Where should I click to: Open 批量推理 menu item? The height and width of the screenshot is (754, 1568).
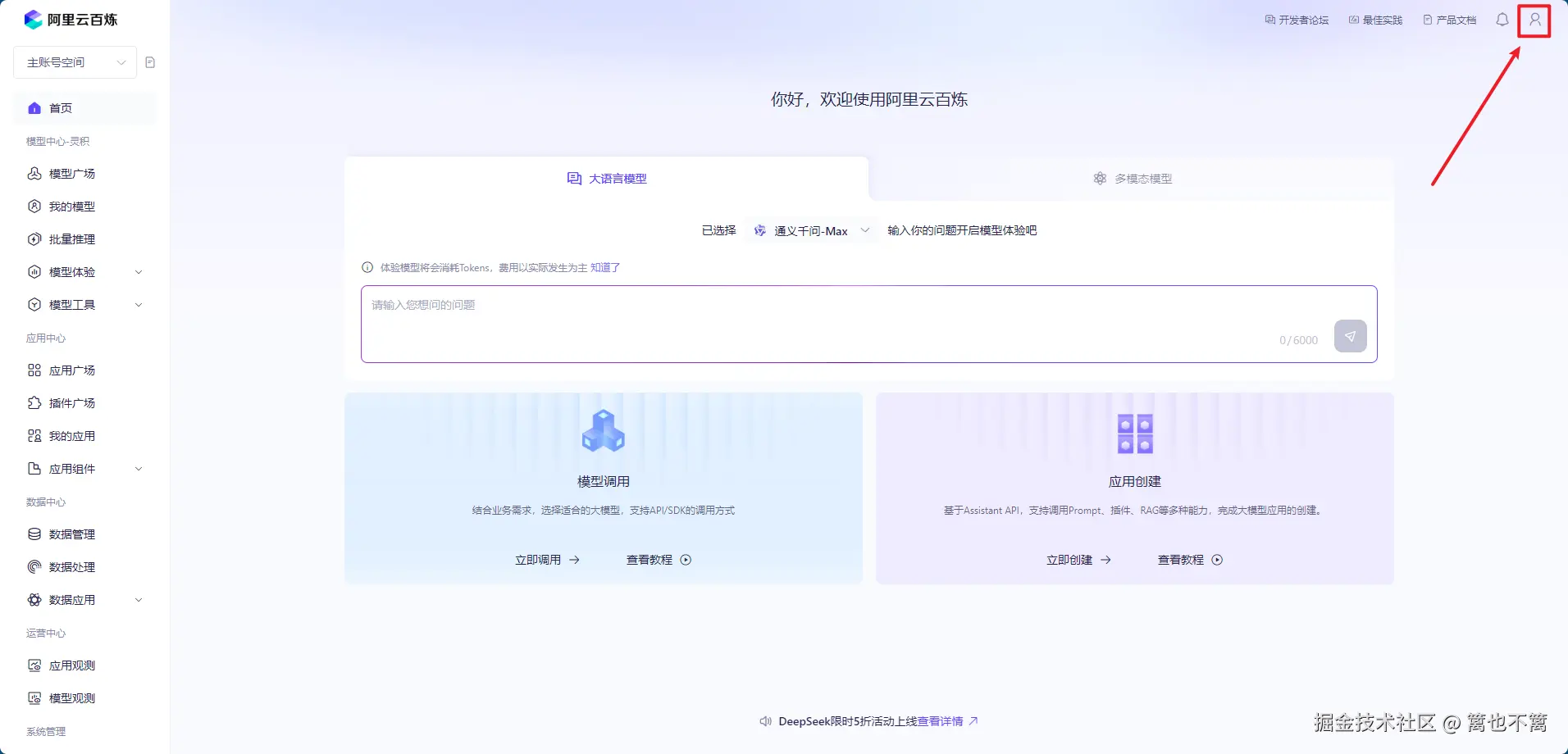click(84, 239)
